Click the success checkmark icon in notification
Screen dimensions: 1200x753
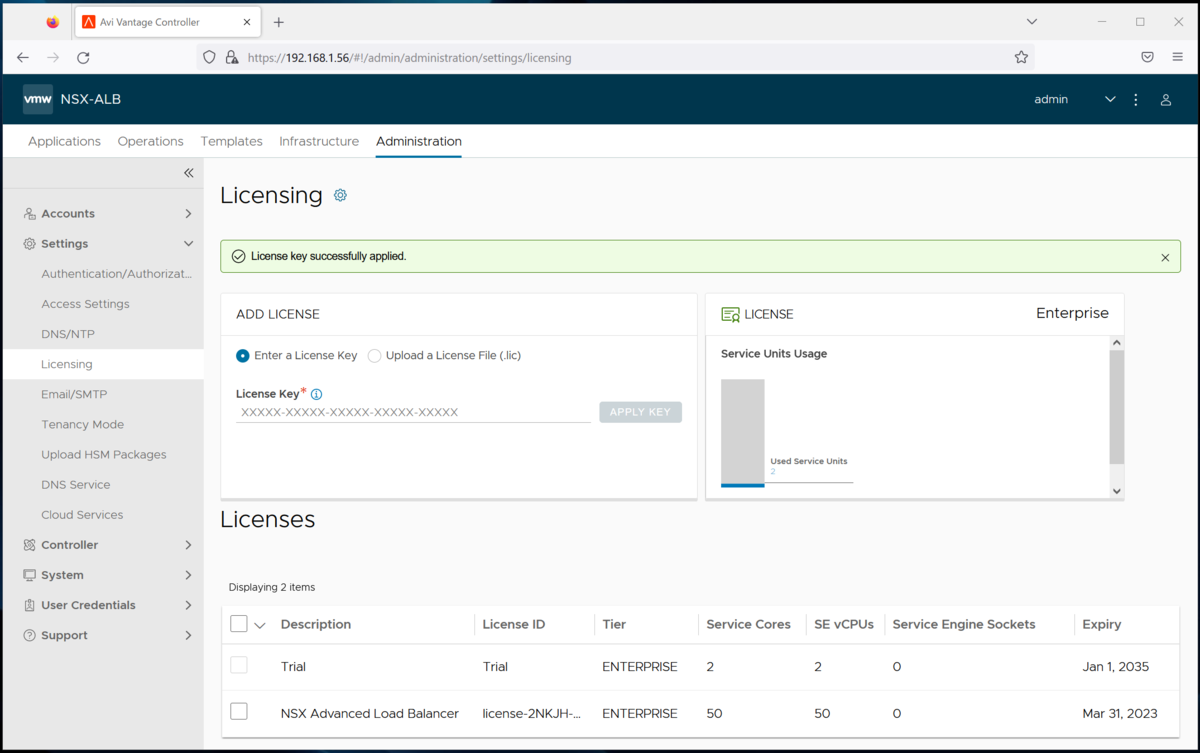pos(238,256)
